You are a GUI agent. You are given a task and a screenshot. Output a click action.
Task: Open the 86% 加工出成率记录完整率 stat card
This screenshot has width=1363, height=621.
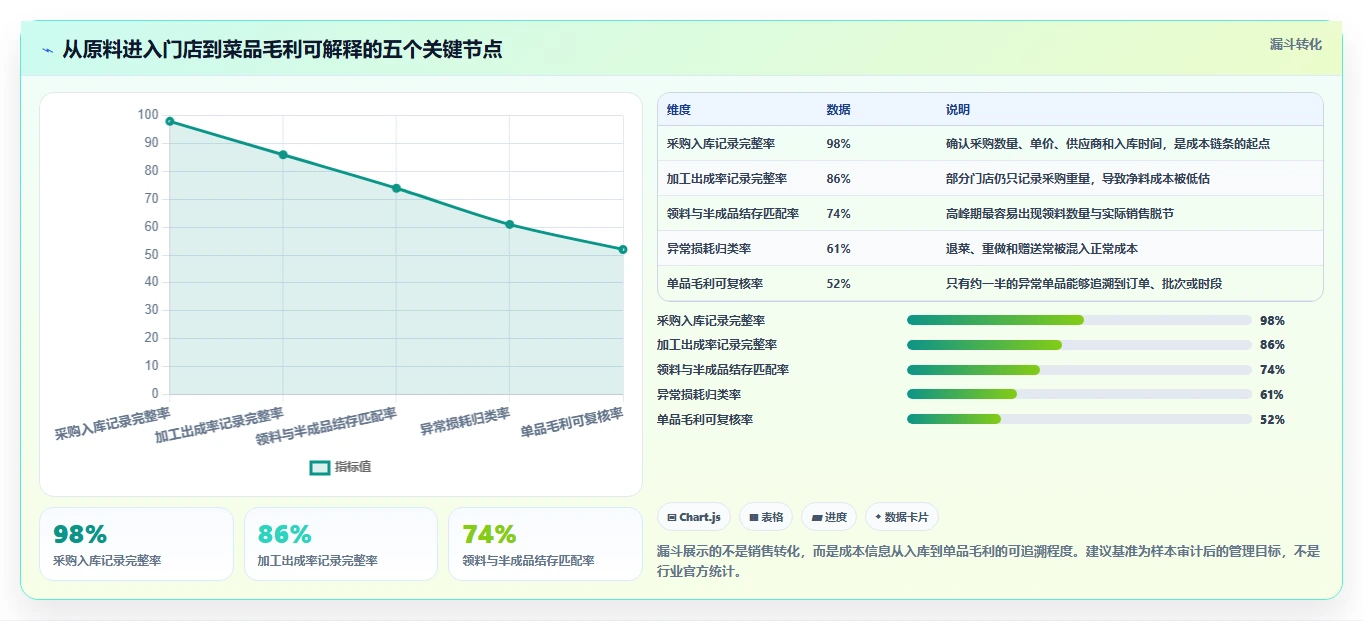341,544
